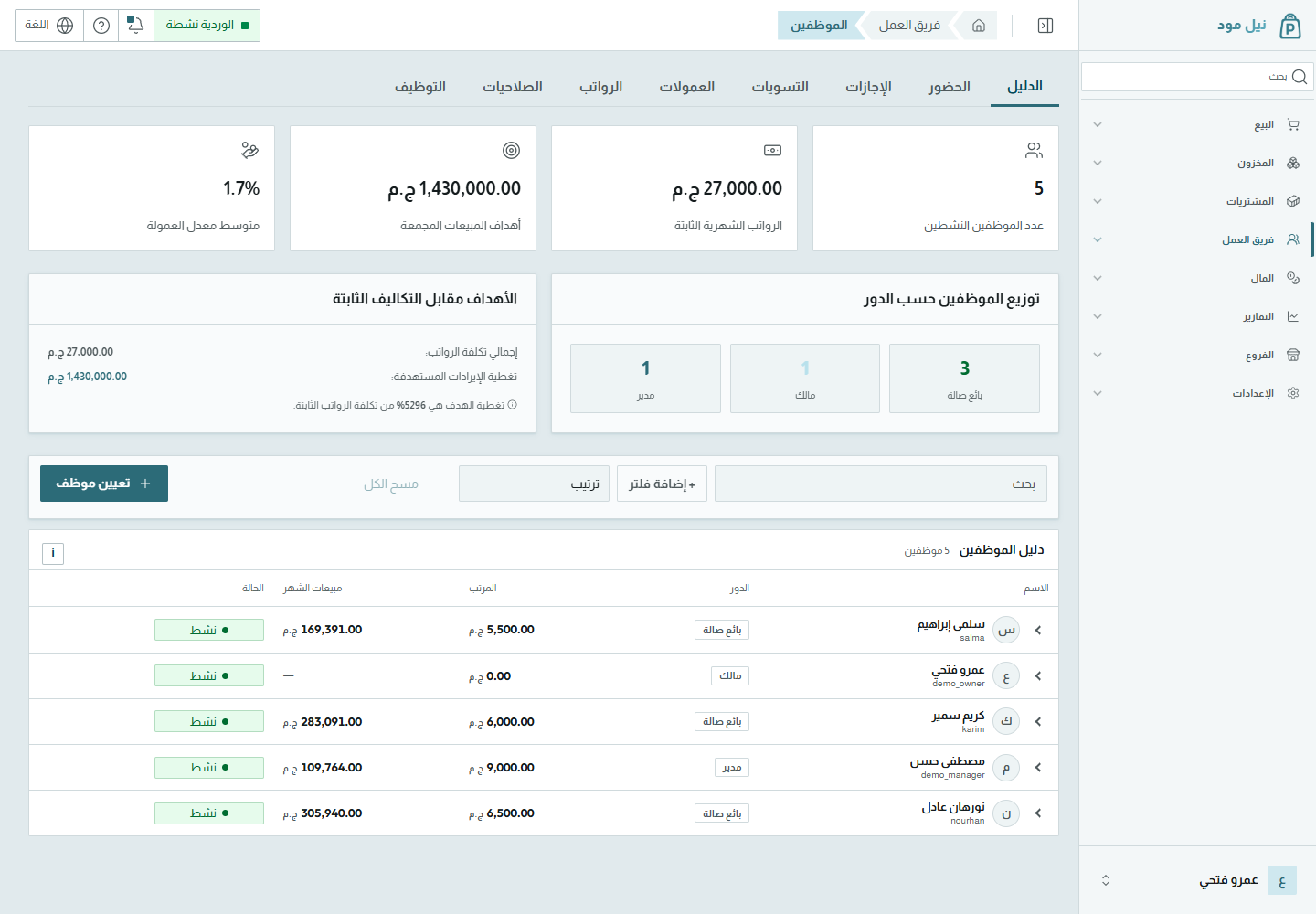Expand the البيع sidebar section chevron
This screenshot has height=914, width=1316.
click(1098, 124)
